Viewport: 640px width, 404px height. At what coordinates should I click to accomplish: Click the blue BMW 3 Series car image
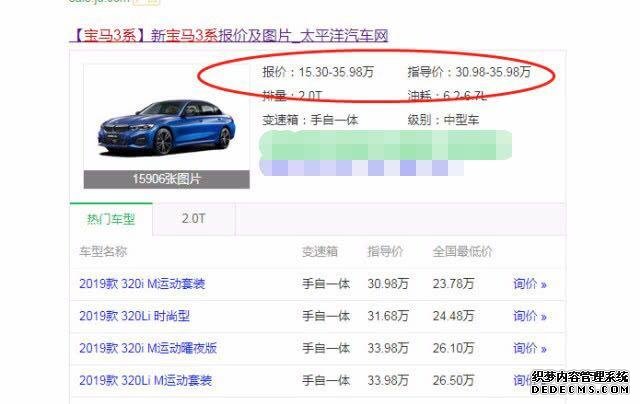167,127
